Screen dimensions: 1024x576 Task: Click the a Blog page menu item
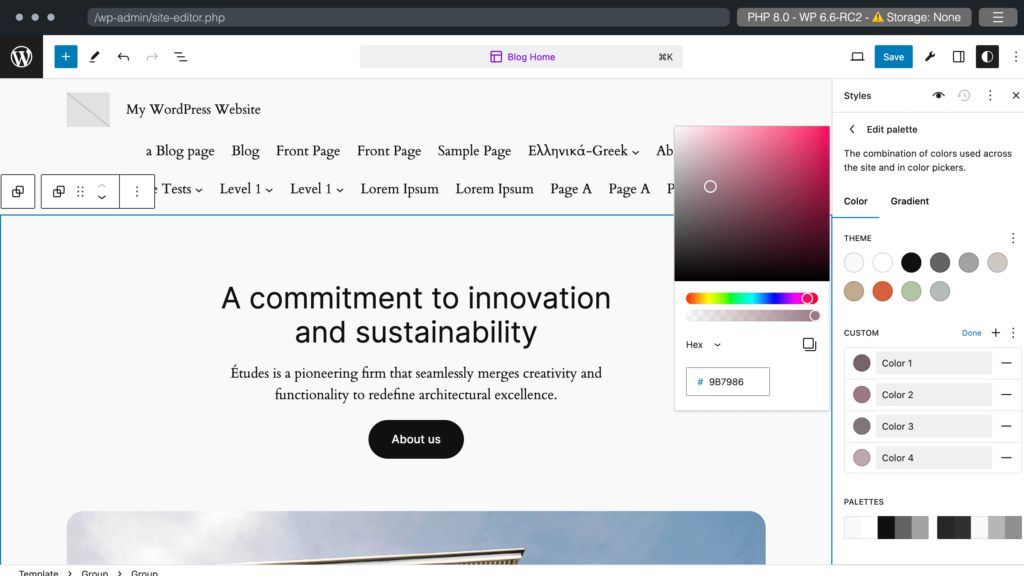[x=180, y=151]
